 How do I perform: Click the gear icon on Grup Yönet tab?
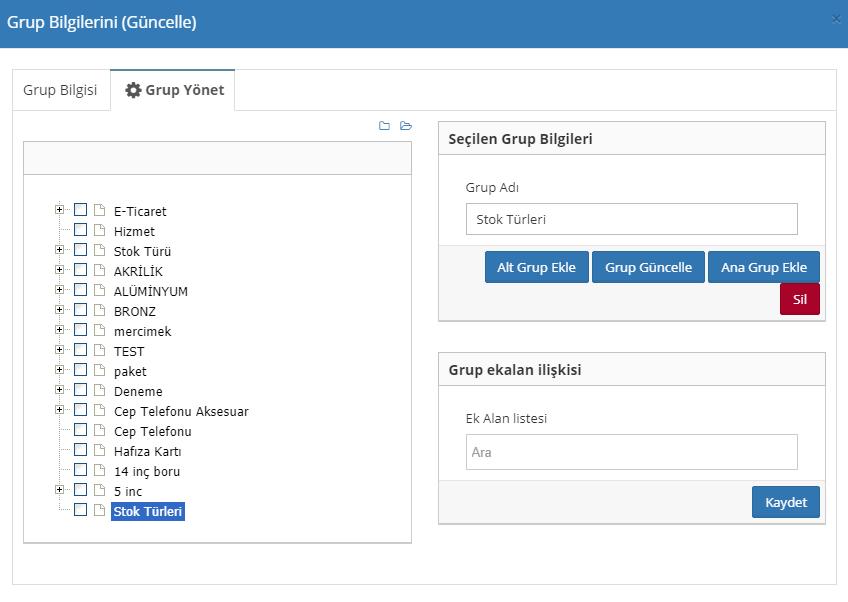coord(133,90)
